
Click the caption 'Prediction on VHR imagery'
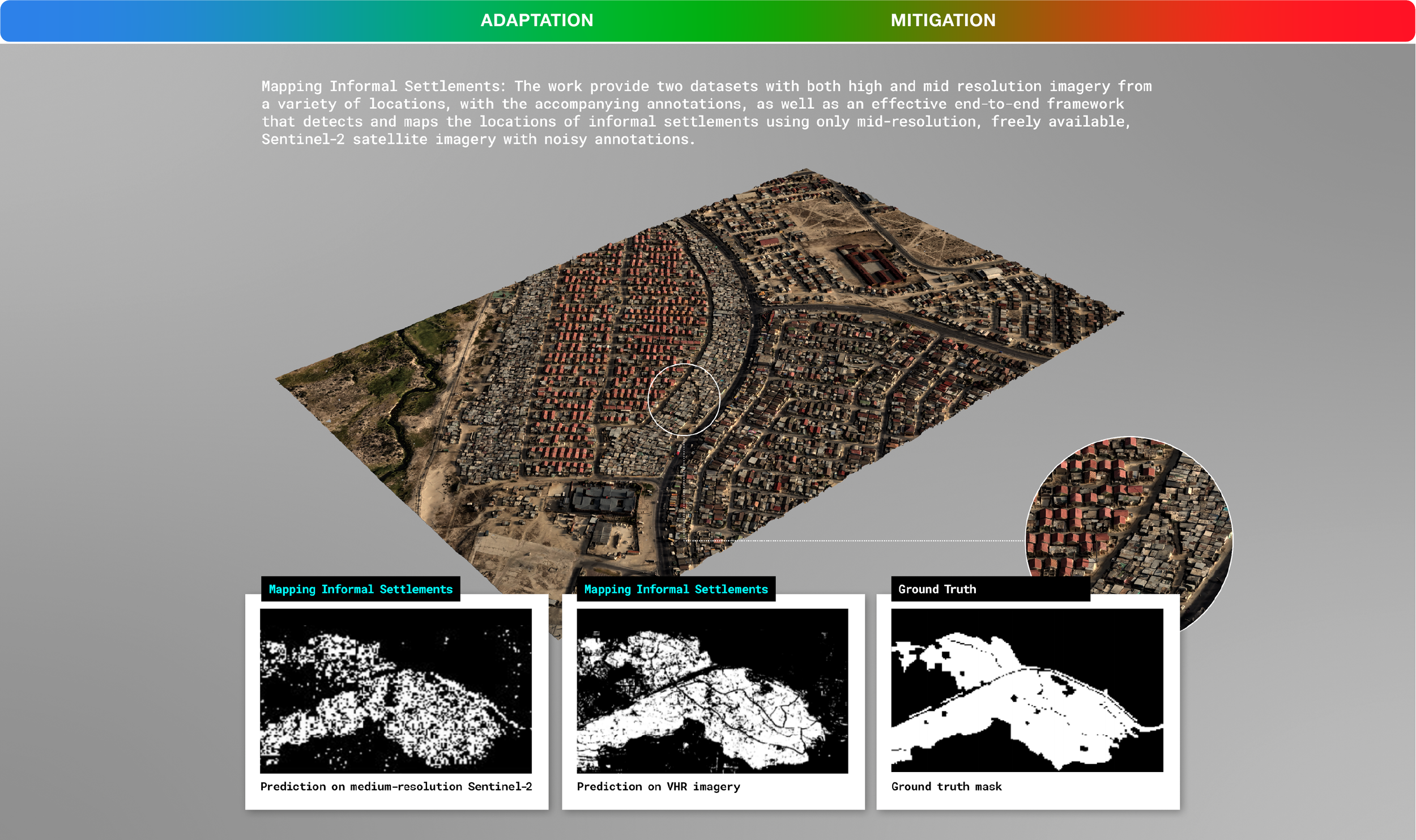[x=658, y=786]
